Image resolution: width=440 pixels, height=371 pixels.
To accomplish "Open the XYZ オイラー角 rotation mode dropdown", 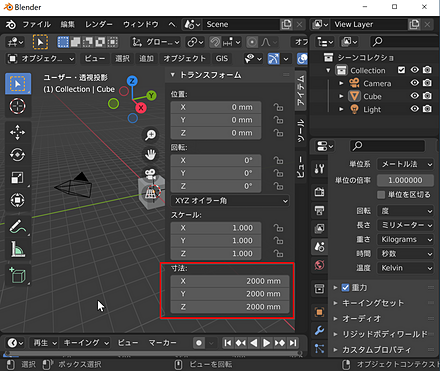I will coord(230,201).
